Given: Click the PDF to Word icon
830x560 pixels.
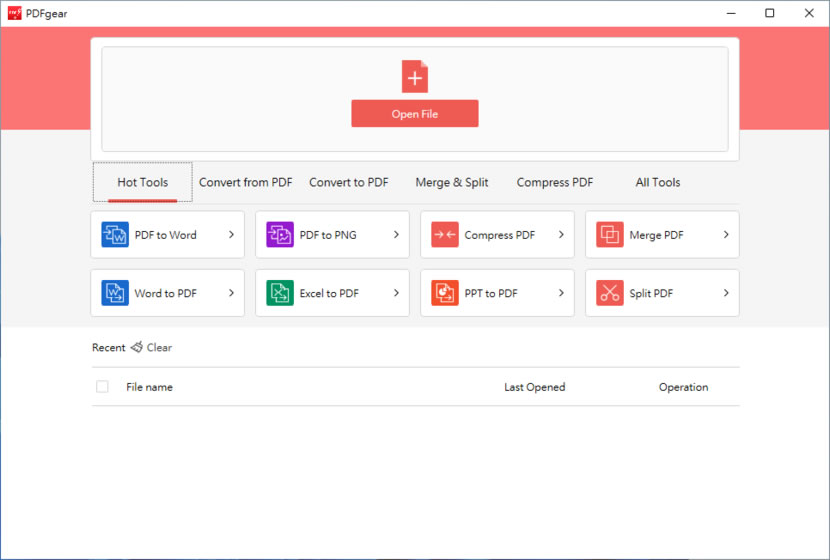Looking at the screenshot, I should click(x=115, y=235).
